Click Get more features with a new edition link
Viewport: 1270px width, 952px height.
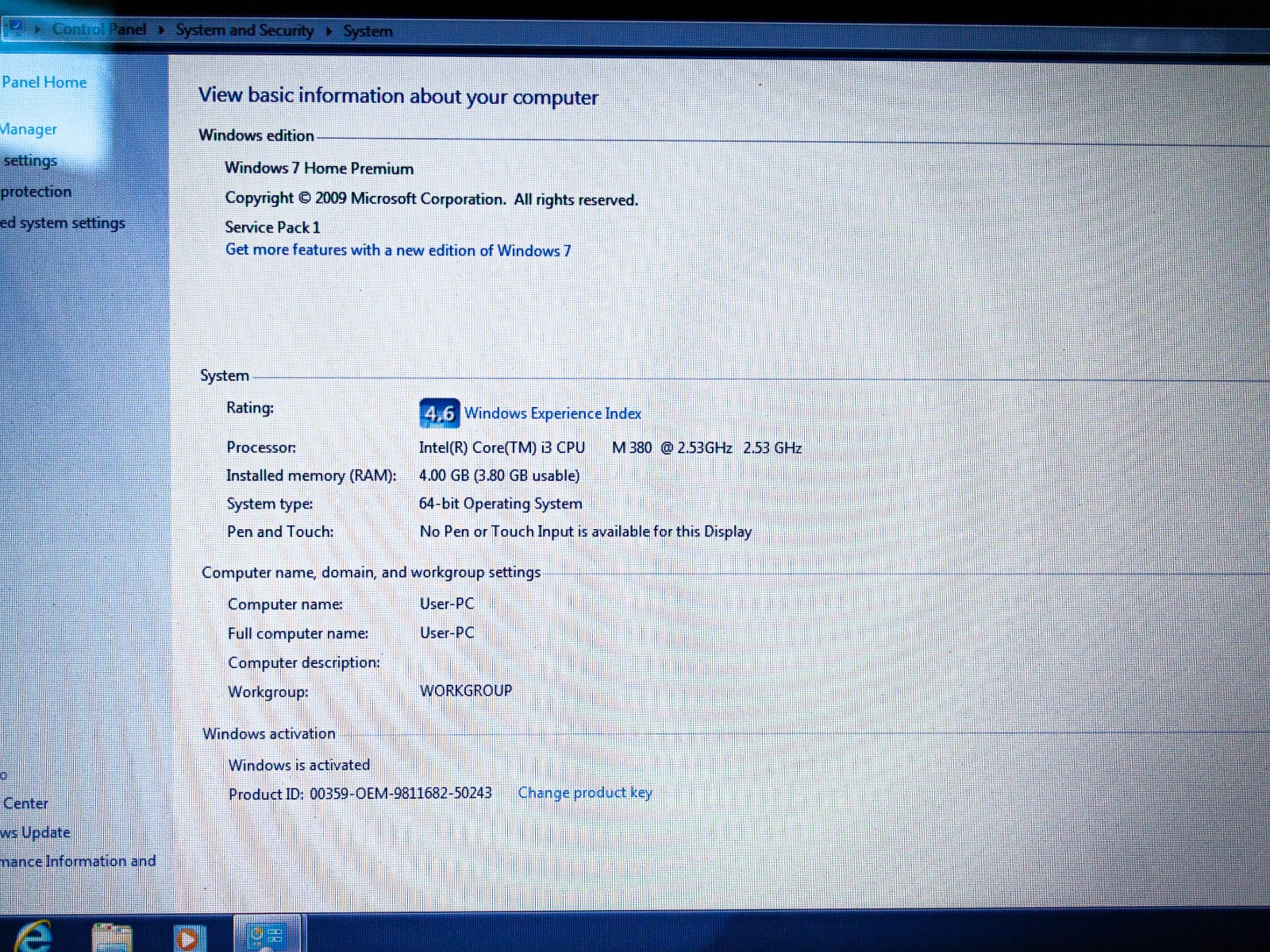(398, 250)
